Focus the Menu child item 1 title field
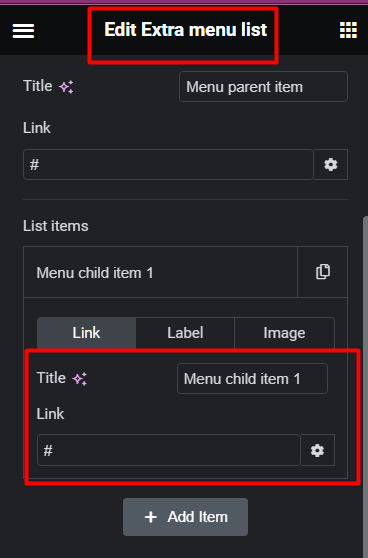Image resolution: width=368 pixels, height=558 pixels. [x=252, y=379]
